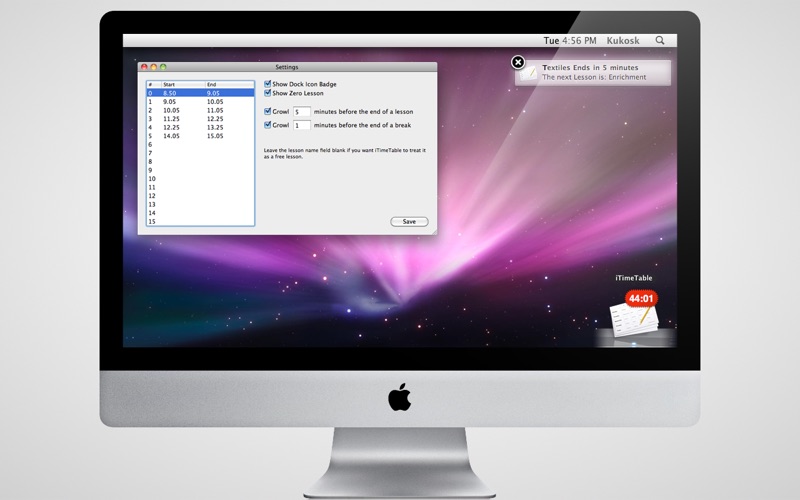Click the End column header

click(230, 85)
